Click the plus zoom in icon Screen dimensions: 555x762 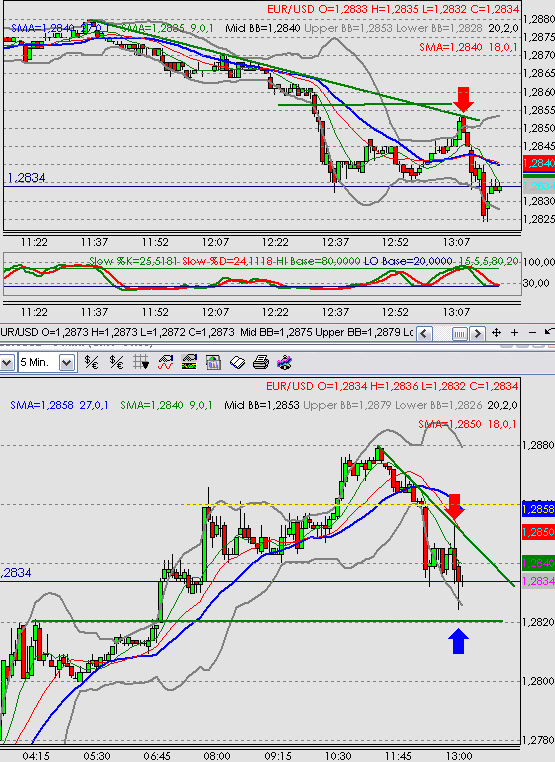pos(514,333)
